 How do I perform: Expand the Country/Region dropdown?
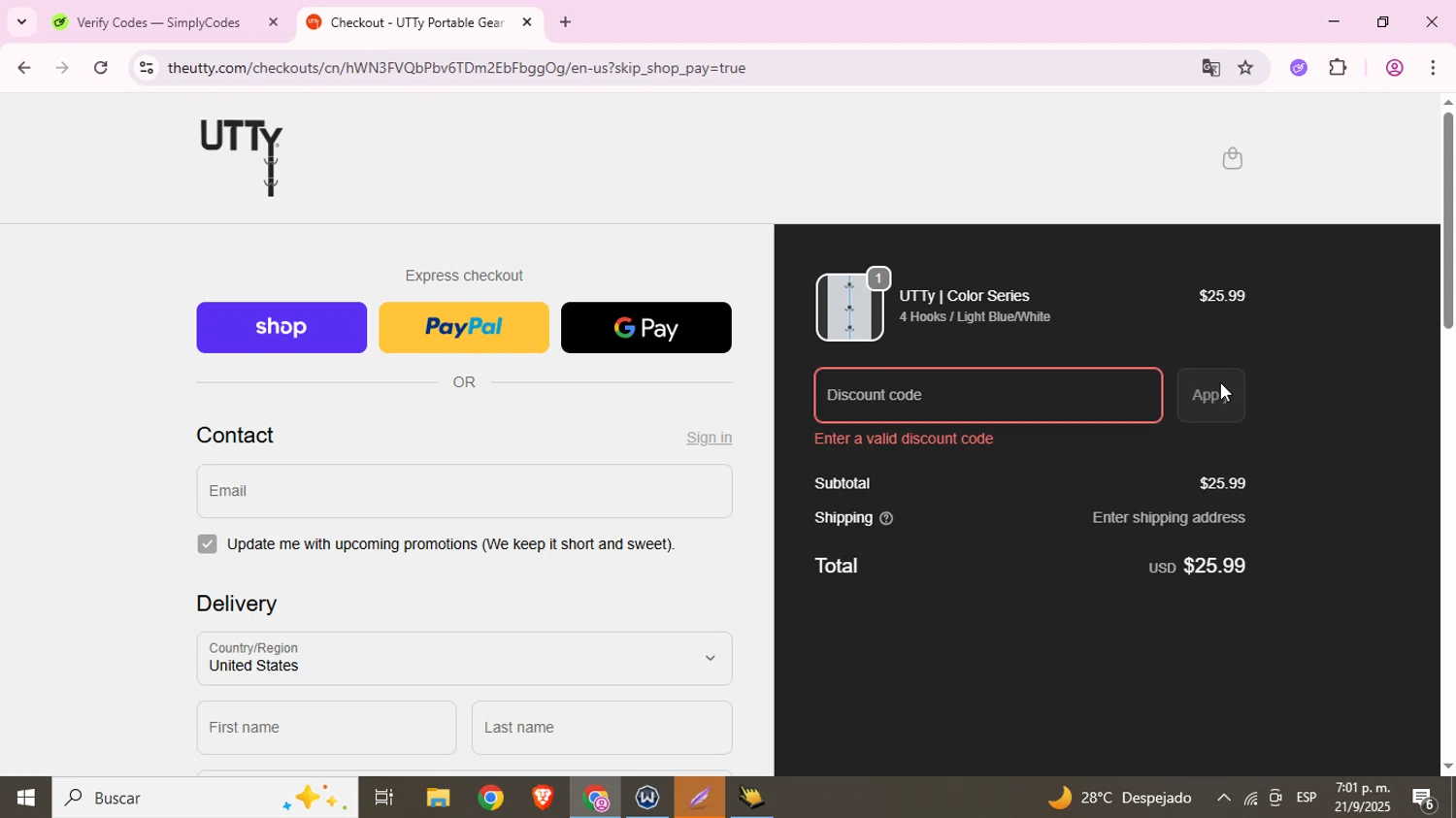pyautogui.click(x=464, y=659)
